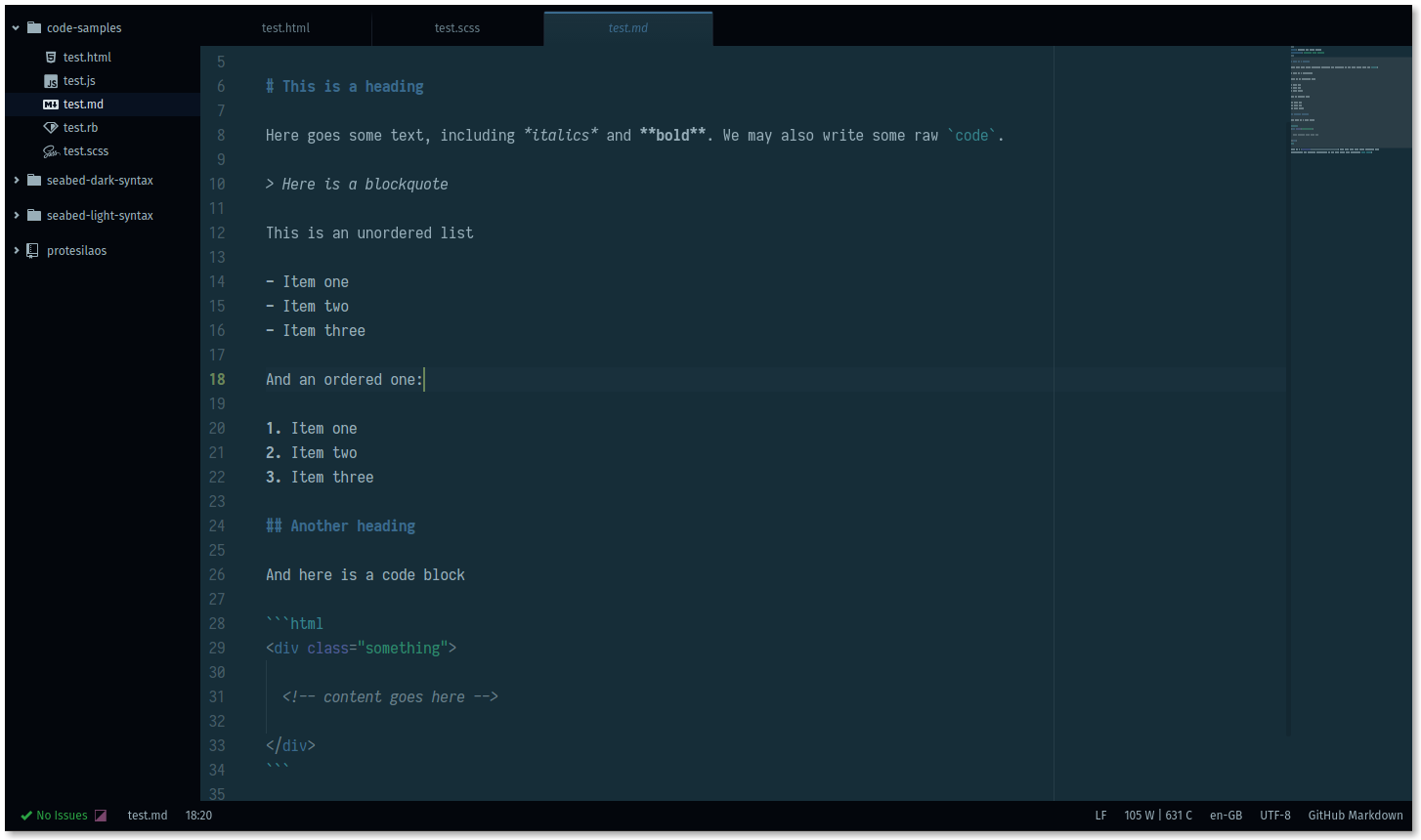1421x840 pixels.
Task: Click the '3. Item three' ordered line
Action: 320,478
